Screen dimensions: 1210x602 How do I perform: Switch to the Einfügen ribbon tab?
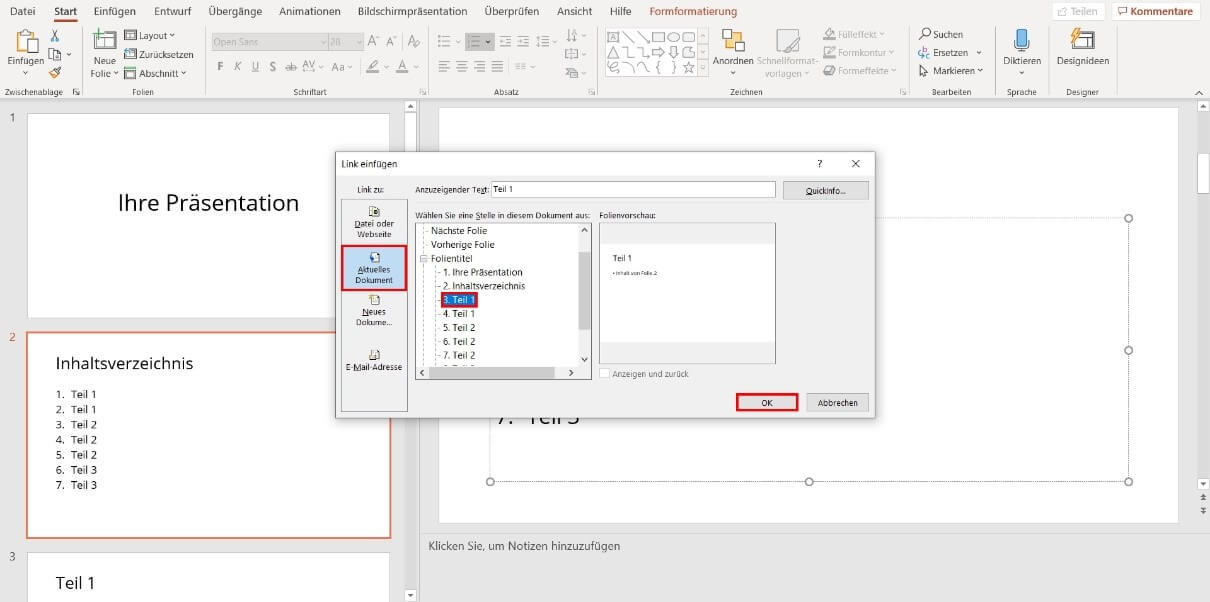click(x=114, y=11)
